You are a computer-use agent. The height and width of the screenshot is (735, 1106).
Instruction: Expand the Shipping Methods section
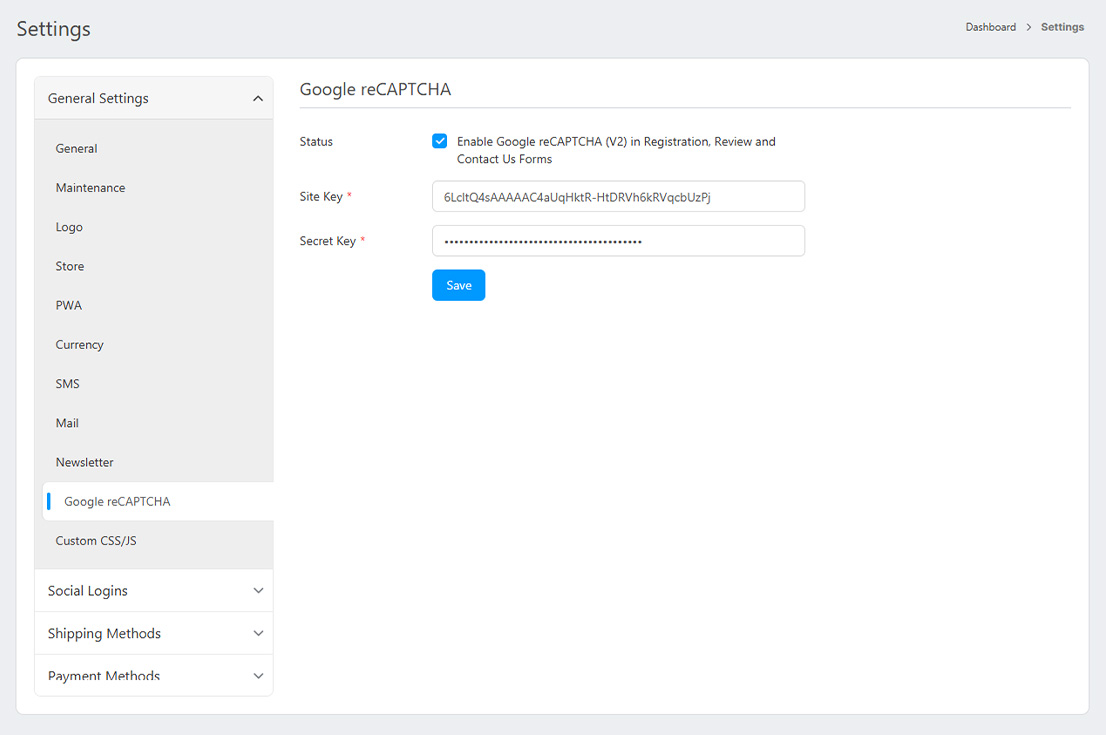[x=153, y=634]
